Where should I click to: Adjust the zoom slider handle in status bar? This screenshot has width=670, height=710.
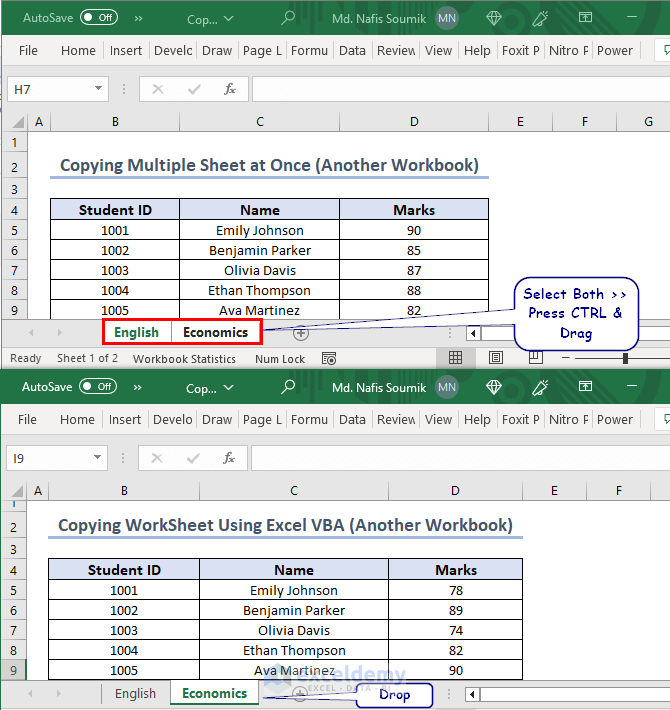pyautogui.click(x=625, y=358)
